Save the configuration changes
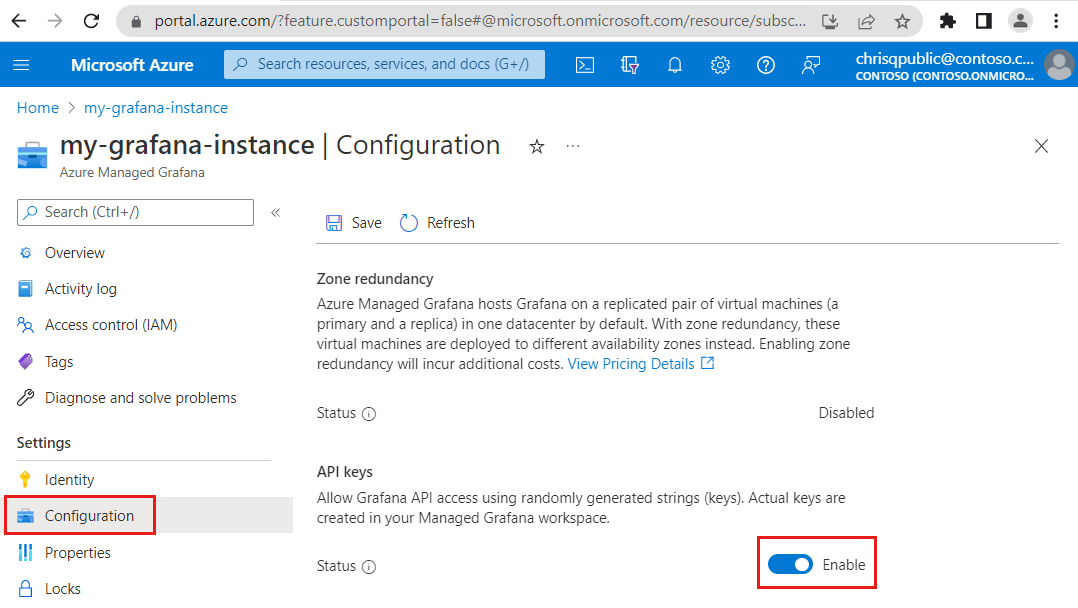This screenshot has height=608, width=1078. point(353,222)
